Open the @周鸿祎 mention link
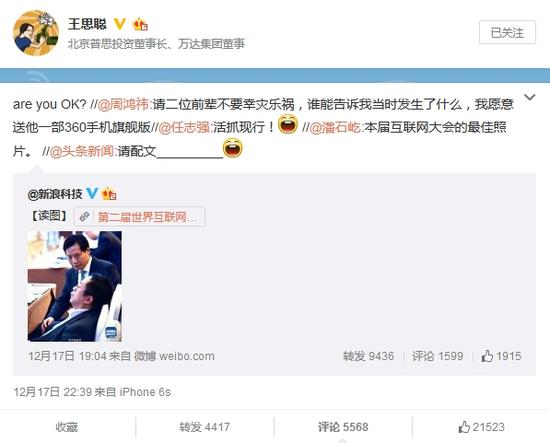550x443 pixels. 123,104
